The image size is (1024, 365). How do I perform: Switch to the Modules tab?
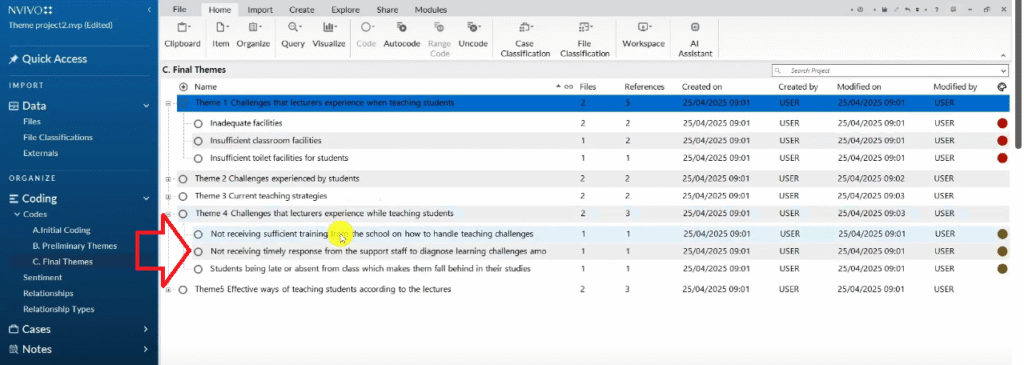click(x=431, y=10)
